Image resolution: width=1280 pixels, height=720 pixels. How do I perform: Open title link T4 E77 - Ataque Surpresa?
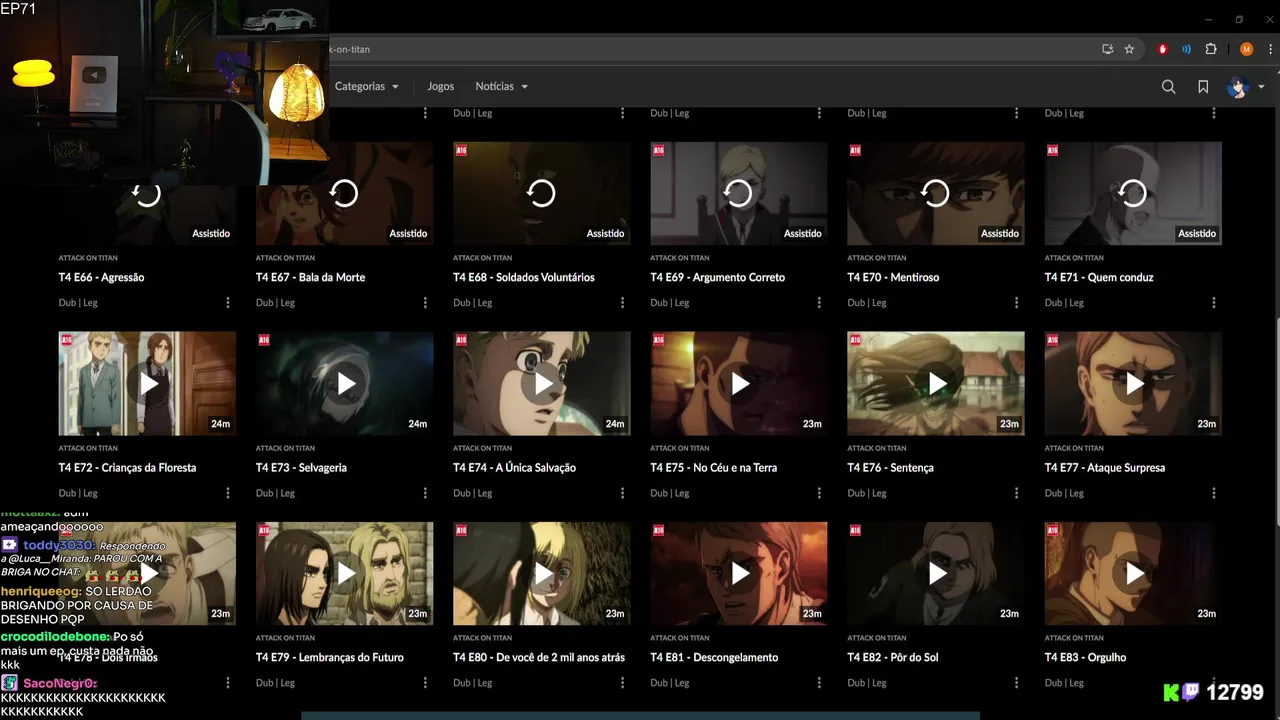(x=1105, y=468)
